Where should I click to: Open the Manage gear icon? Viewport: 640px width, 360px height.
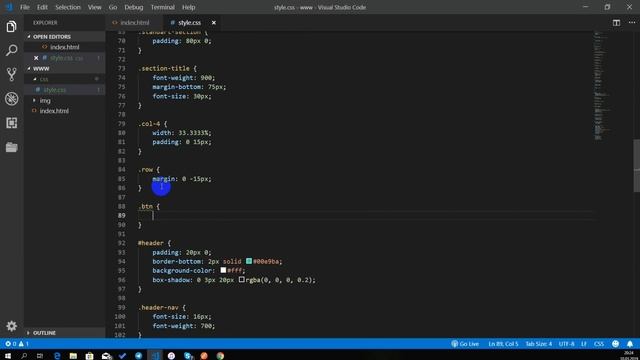(x=11, y=326)
